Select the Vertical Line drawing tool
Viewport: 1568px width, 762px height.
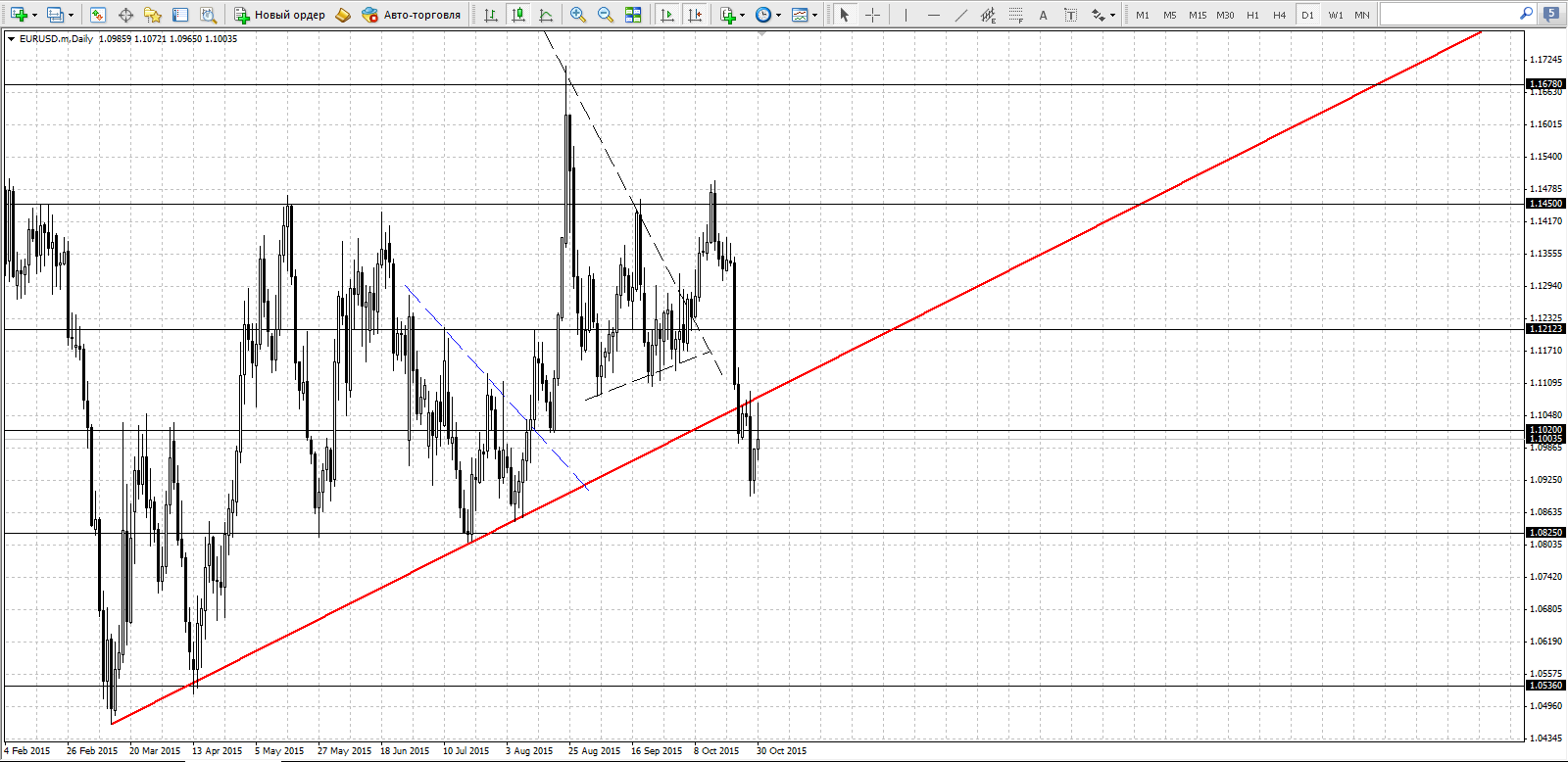click(x=906, y=15)
